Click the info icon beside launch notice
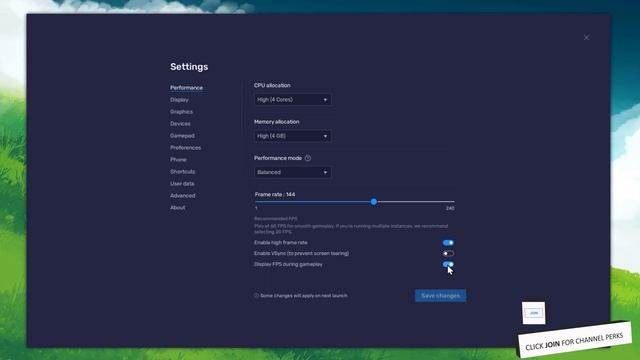 click(256, 296)
